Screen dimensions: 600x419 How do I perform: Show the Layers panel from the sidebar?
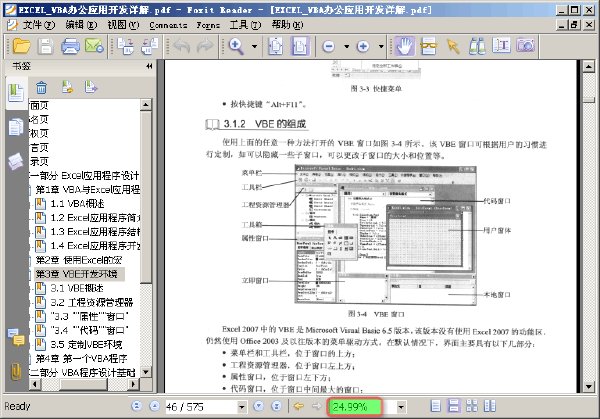click(x=15, y=161)
